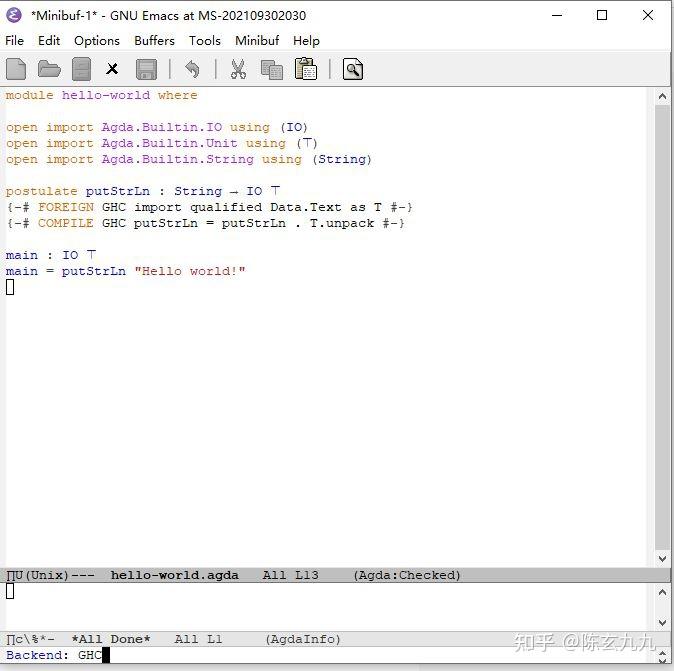Open the Tools menu
This screenshot has height=671, width=674.
205,41
